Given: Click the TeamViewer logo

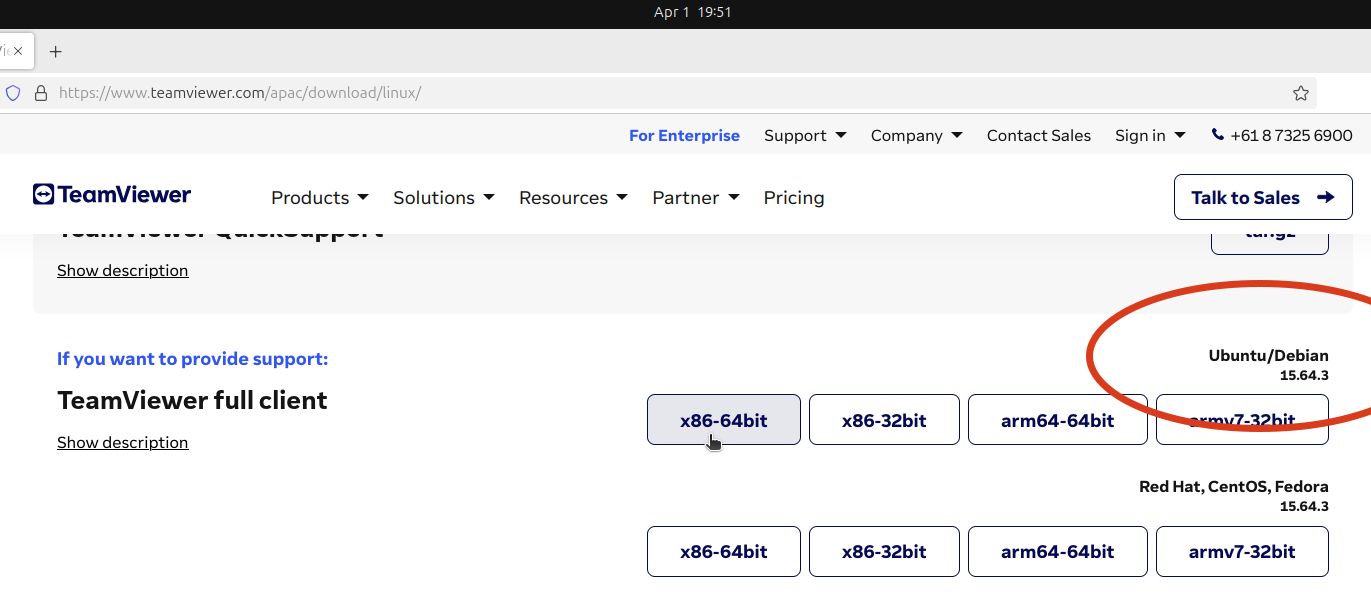Looking at the screenshot, I should 111,194.
